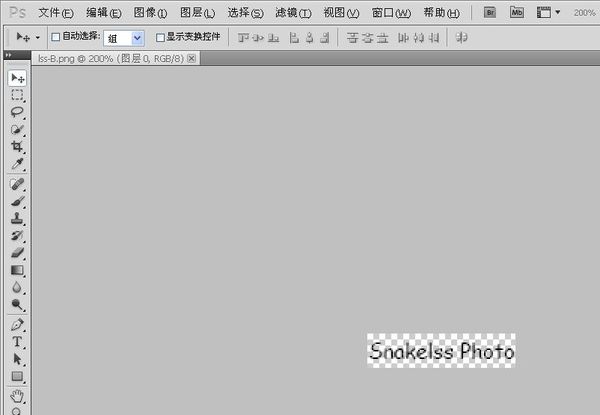This screenshot has width=600, height=415.
Task: Select the Rectangle shape tool
Action: click(x=17, y=376)
